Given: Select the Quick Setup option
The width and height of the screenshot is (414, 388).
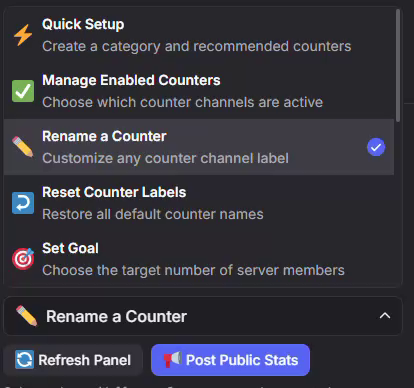Looking at the screenshot, I should click(x=199, y=35).
